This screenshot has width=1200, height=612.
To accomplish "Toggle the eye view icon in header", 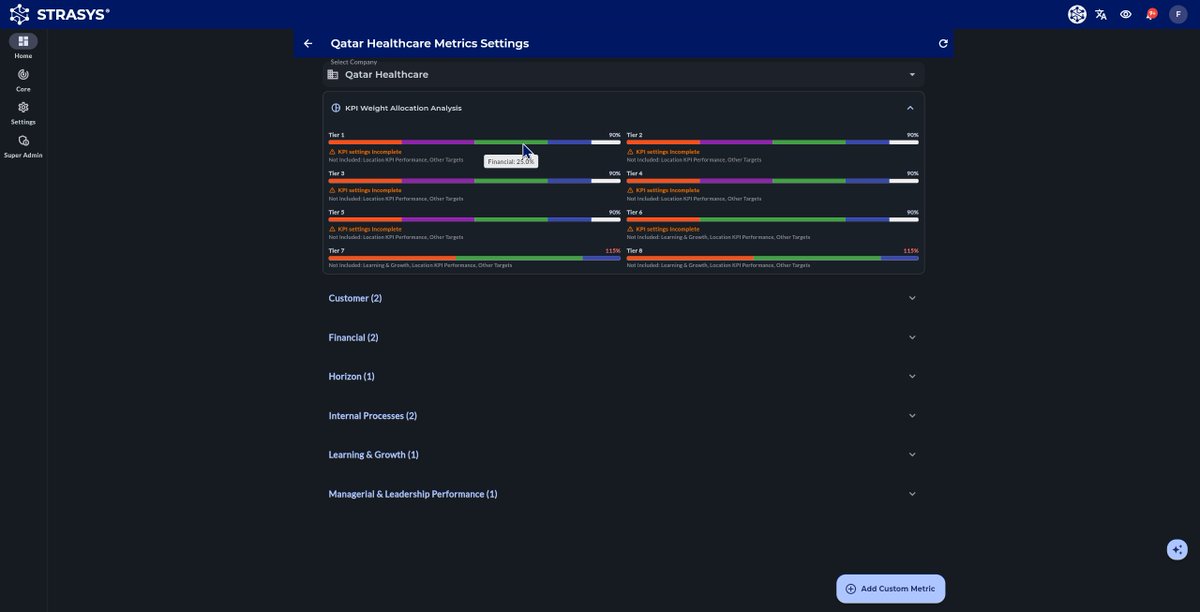I will click(1126, 14).
